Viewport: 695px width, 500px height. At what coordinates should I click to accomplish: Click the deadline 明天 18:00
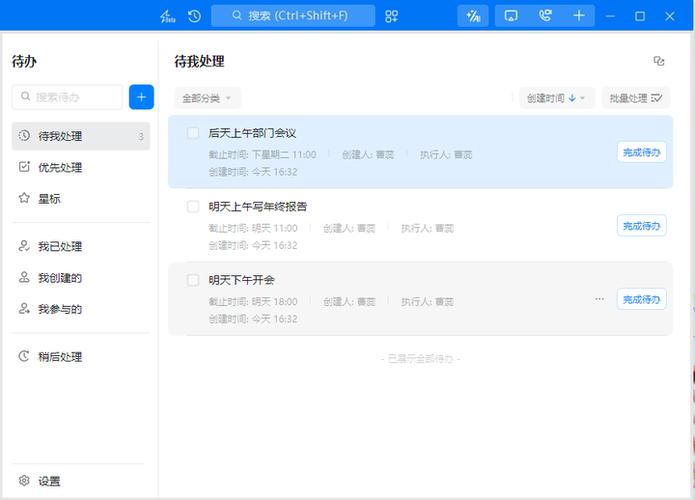274,302
